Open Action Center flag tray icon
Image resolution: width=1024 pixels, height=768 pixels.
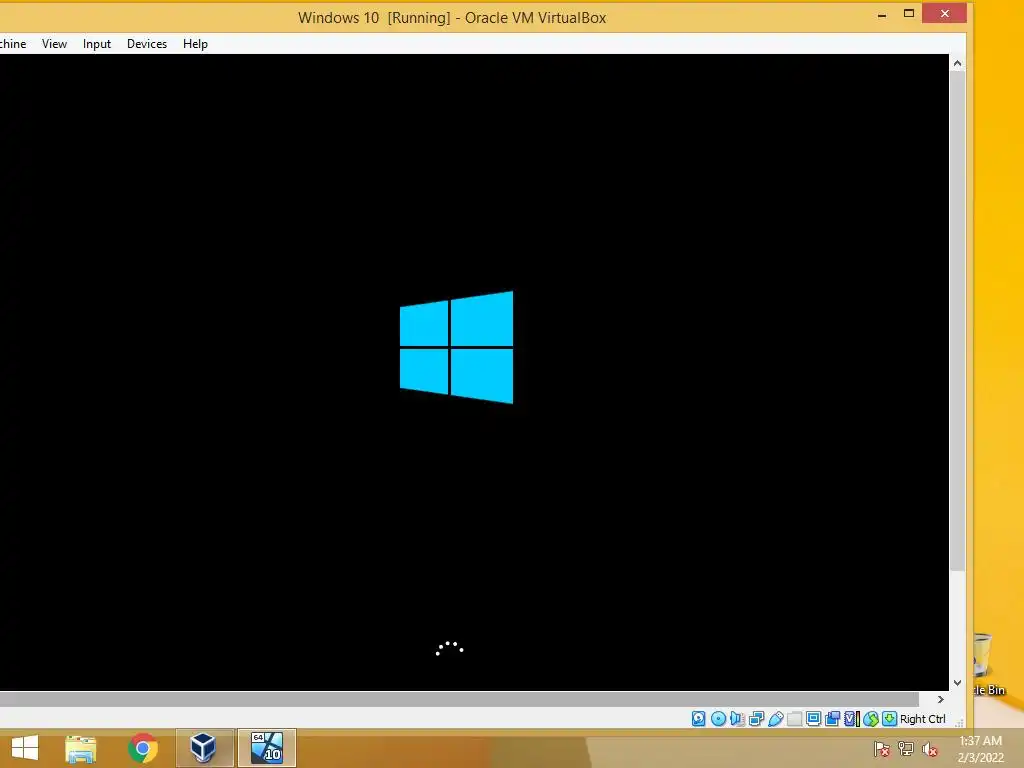882,749
